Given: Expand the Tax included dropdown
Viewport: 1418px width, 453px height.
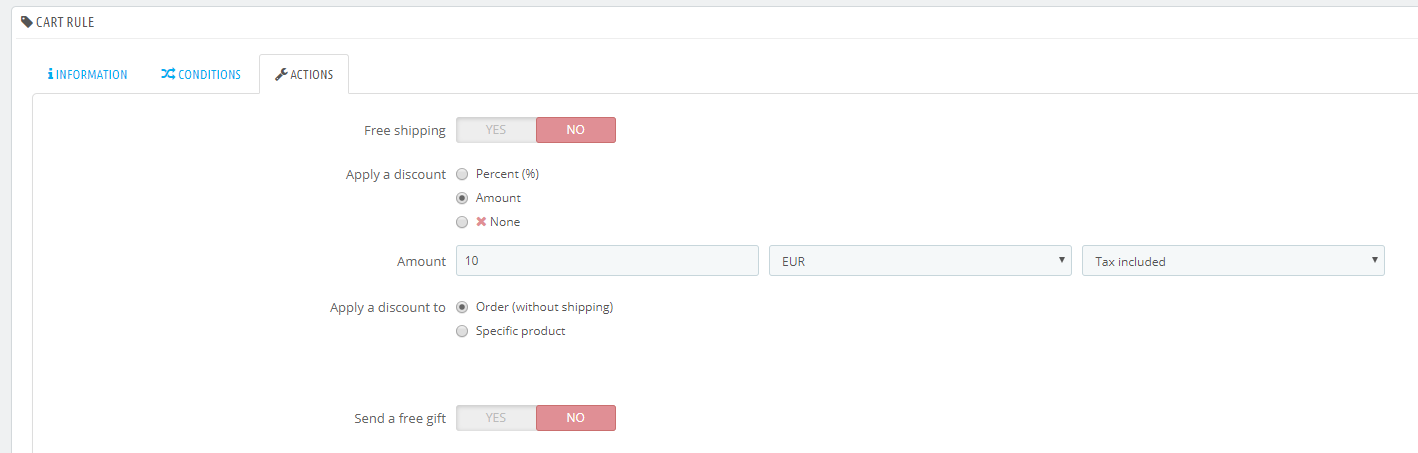Looking at the screenshot, I should pos(1233,261).
